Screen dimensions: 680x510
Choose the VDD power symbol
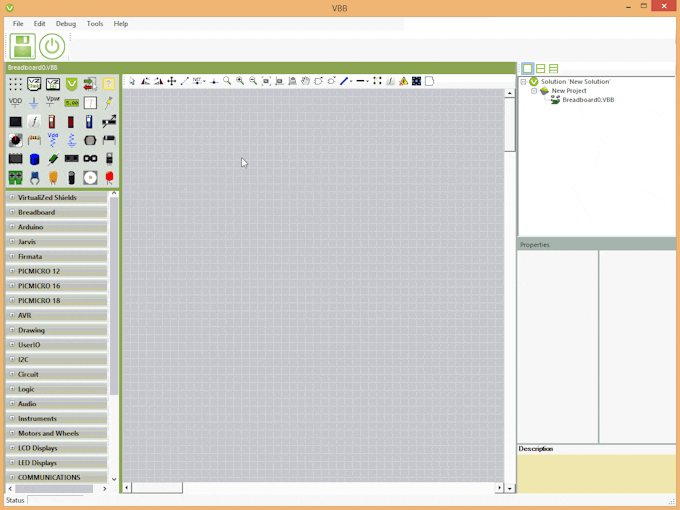point(15,102)
